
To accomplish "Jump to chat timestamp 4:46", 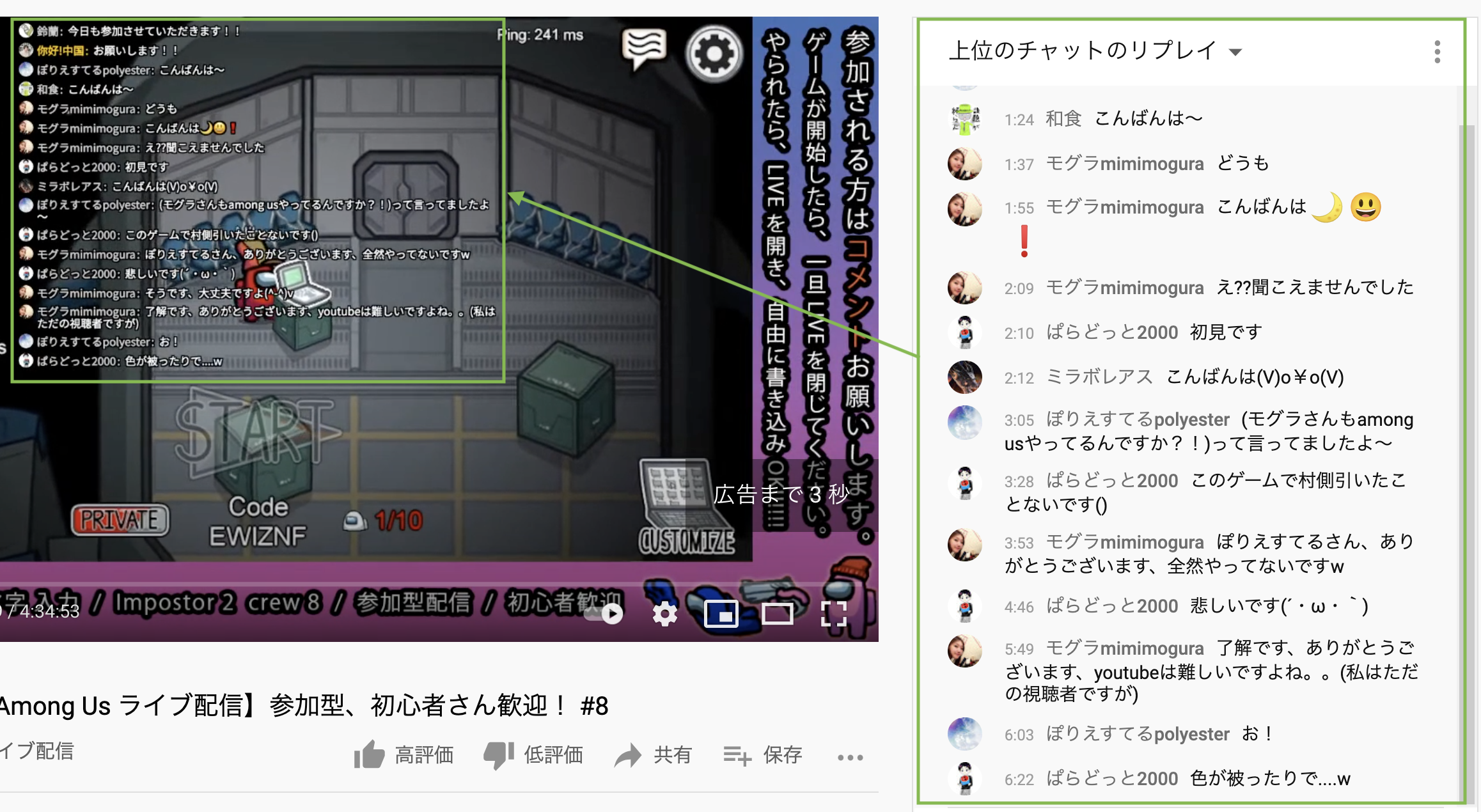I will coord(1019,607).
